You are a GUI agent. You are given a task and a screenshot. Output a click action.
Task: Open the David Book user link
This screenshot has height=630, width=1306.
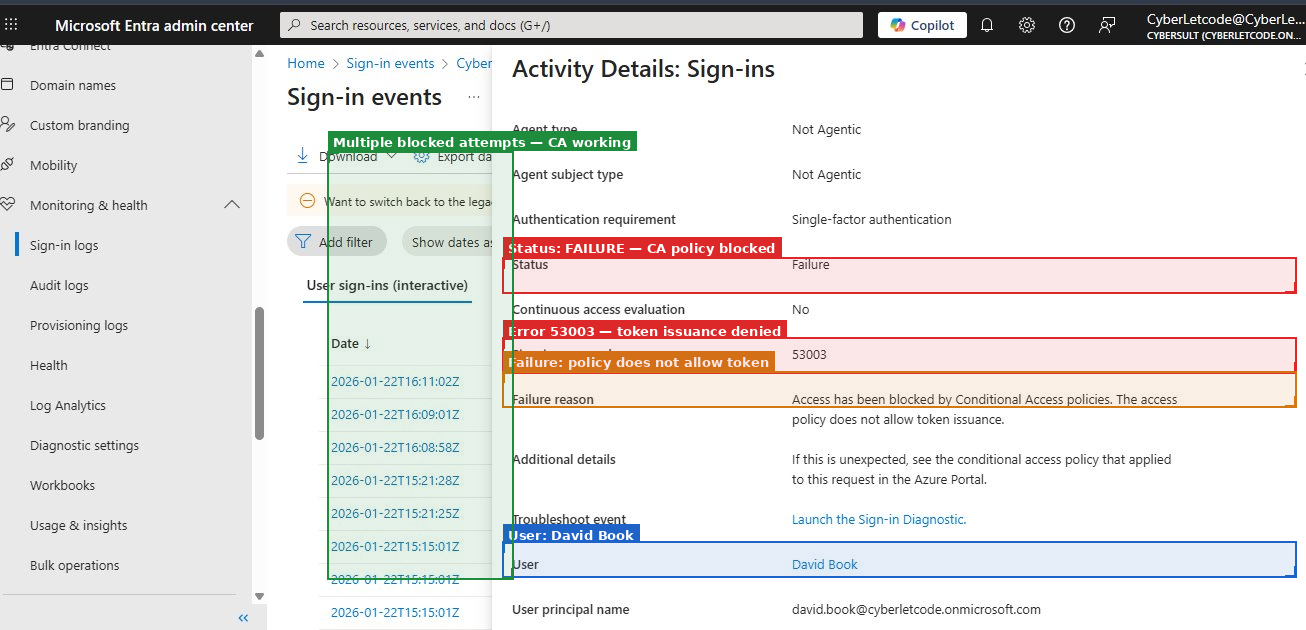tap(825, 564)
